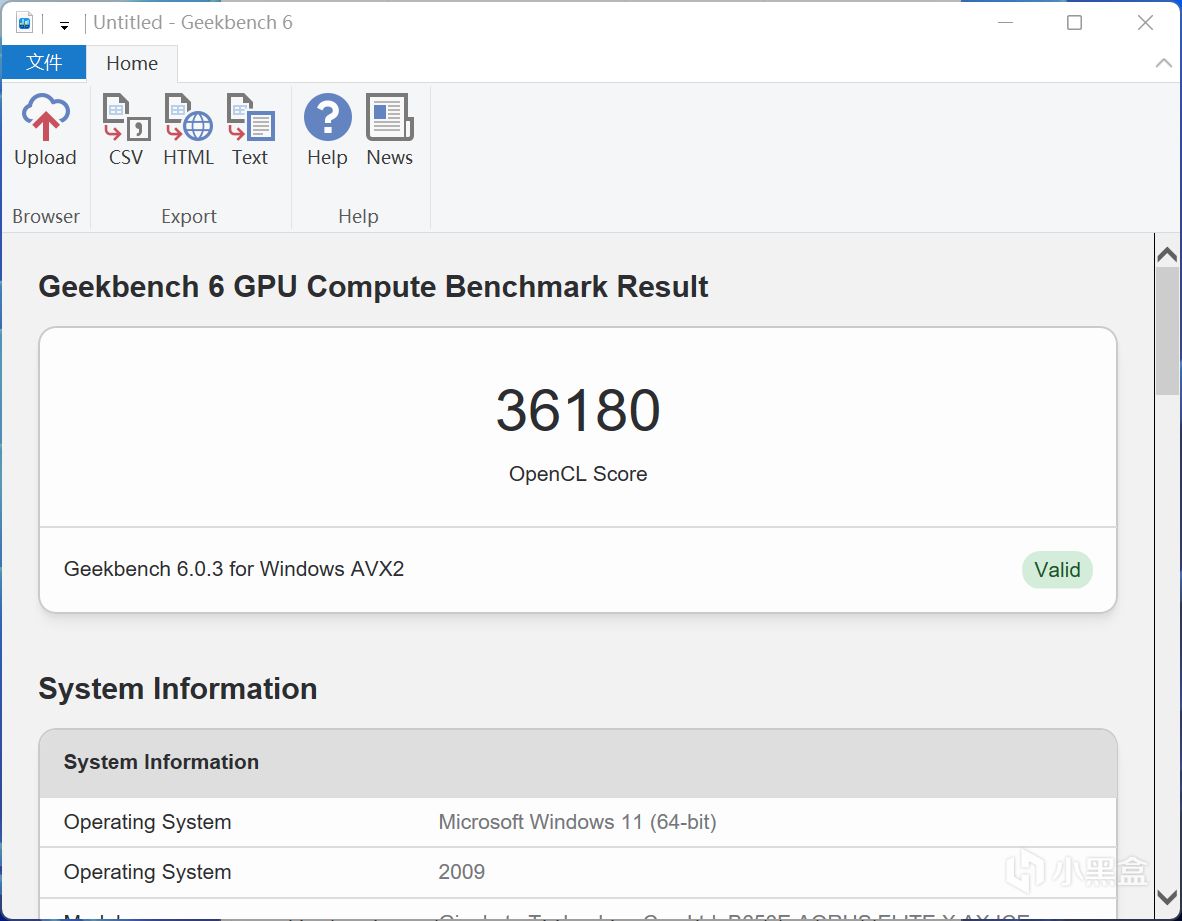1182x921 pixels.
Task: Select the 2009 operating system value
Action: (461, 872)
